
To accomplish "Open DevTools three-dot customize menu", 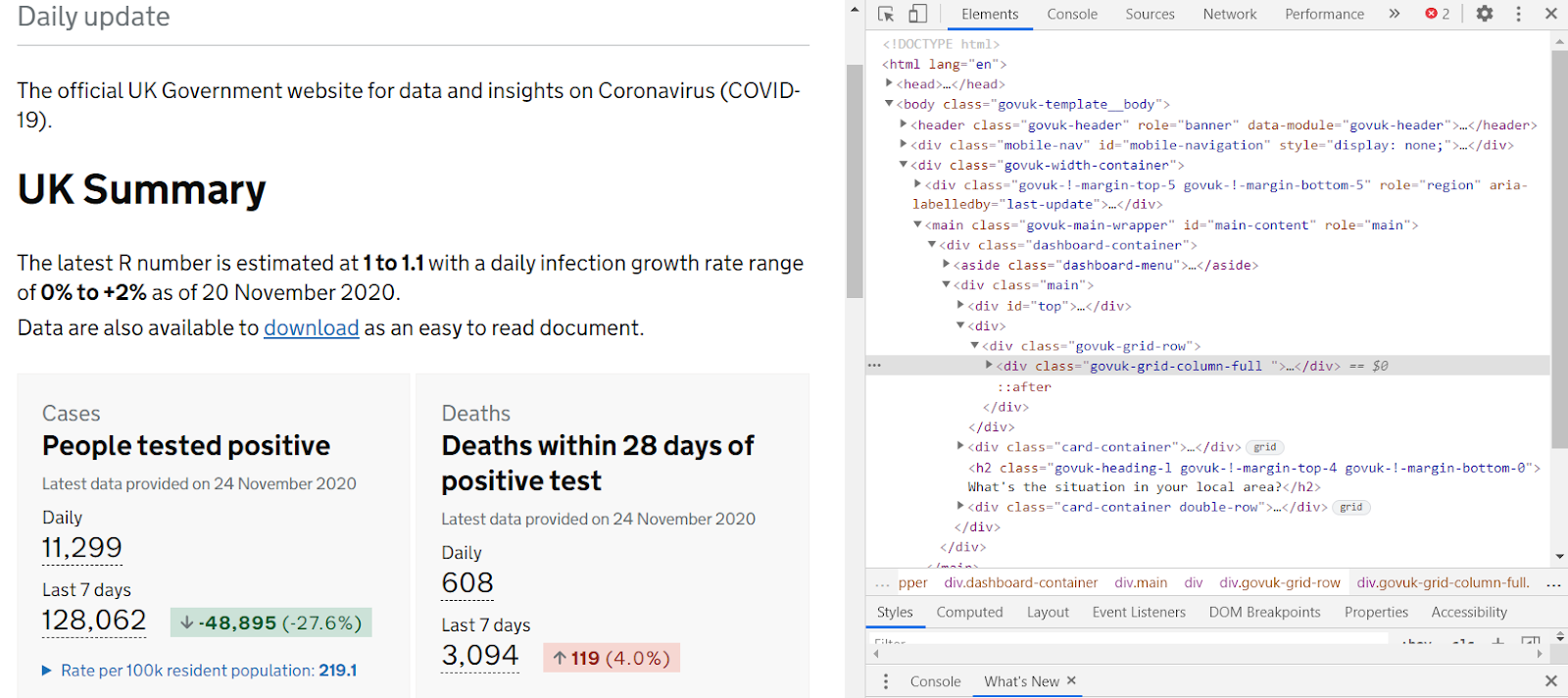I will (1518, 14).
